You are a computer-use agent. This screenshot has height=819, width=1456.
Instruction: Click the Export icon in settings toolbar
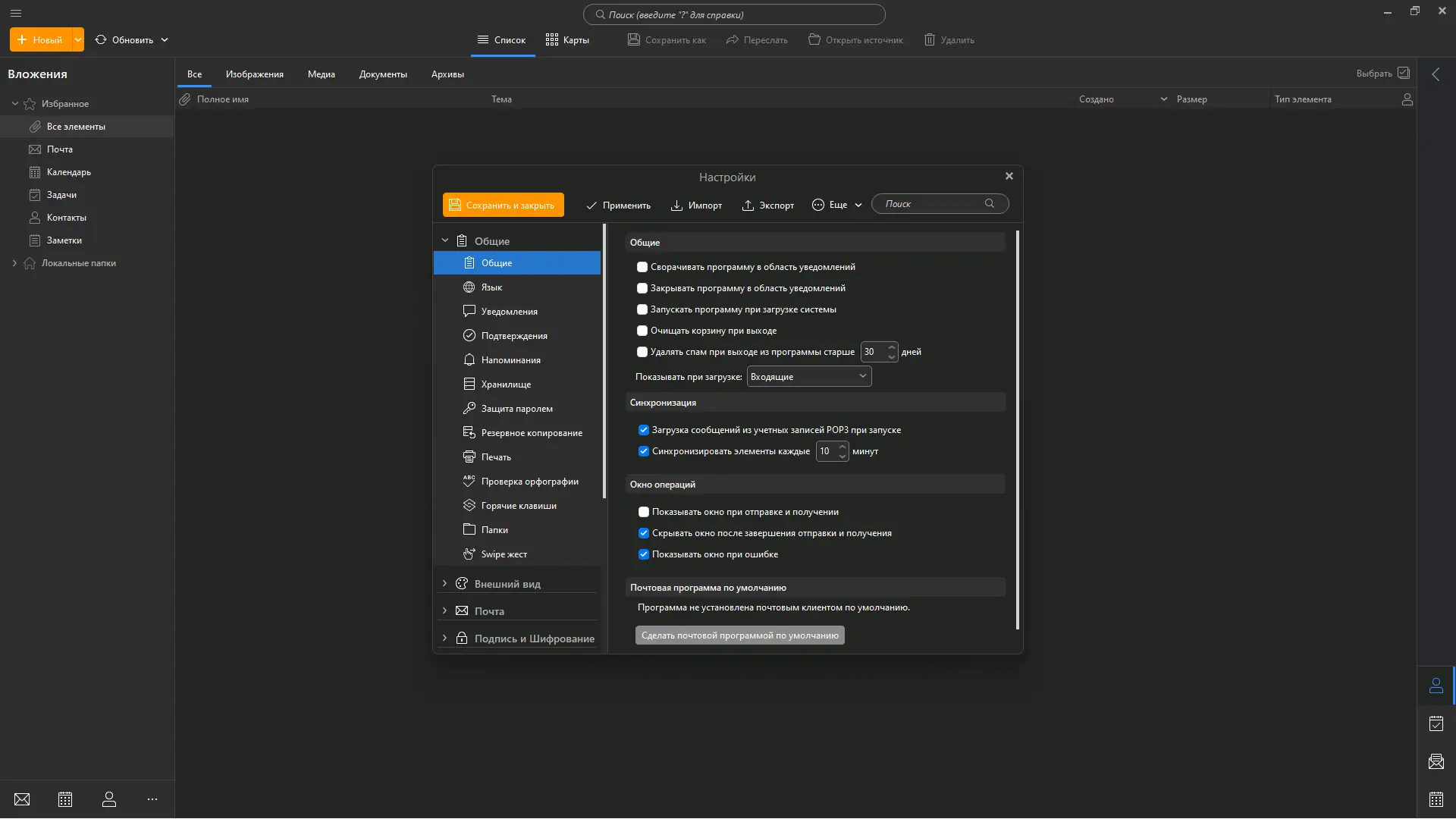click(748, 206)
